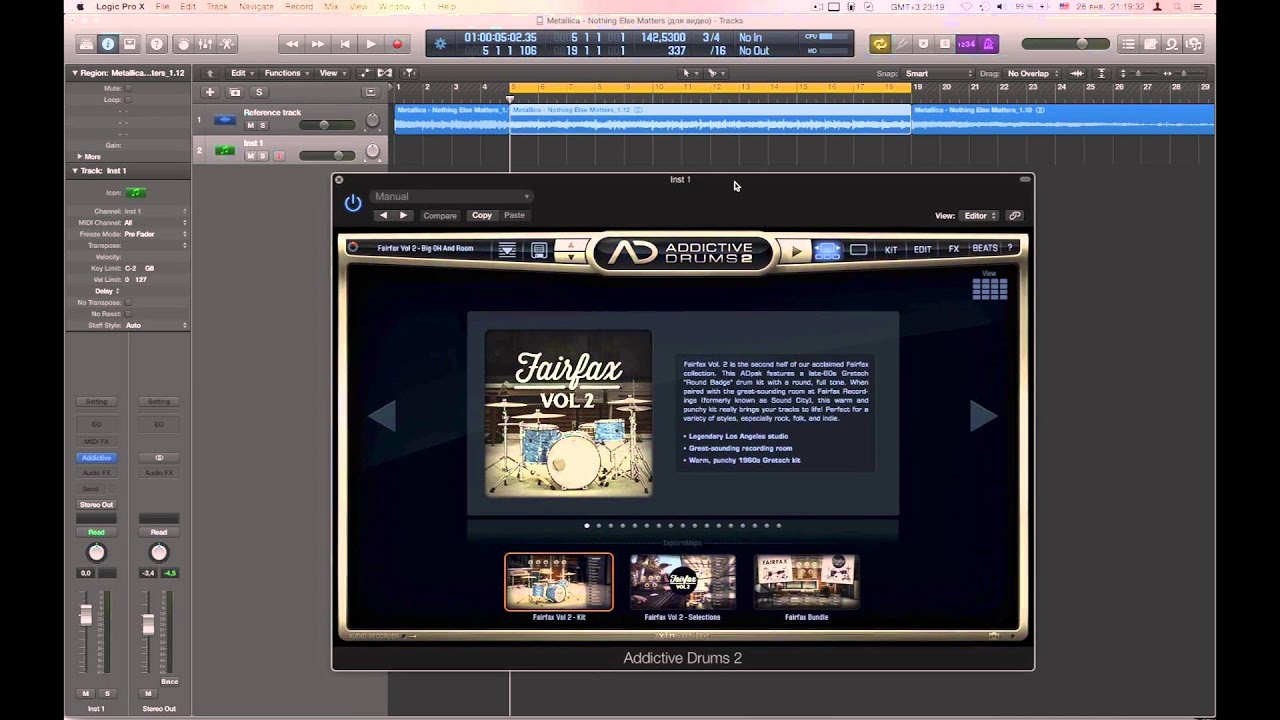Collapse the Track Inst 1 inspector

(x=74, y=171)
